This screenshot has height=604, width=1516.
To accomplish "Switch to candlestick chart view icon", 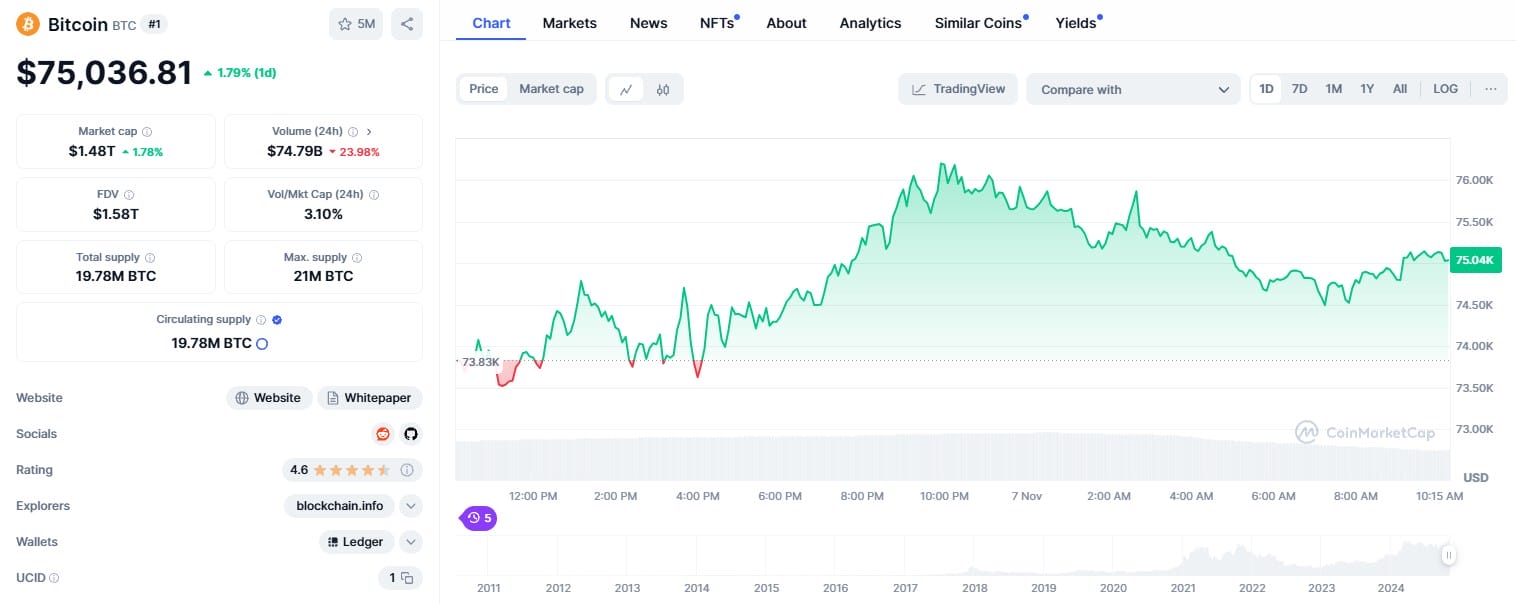I will pos(663,89).
